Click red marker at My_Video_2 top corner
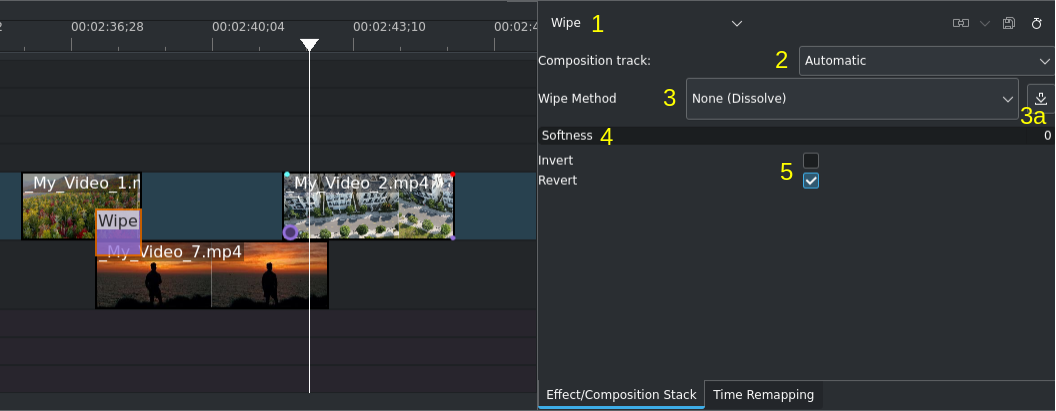This screenshot has height=411, width=1056. [x=452, y=175]
